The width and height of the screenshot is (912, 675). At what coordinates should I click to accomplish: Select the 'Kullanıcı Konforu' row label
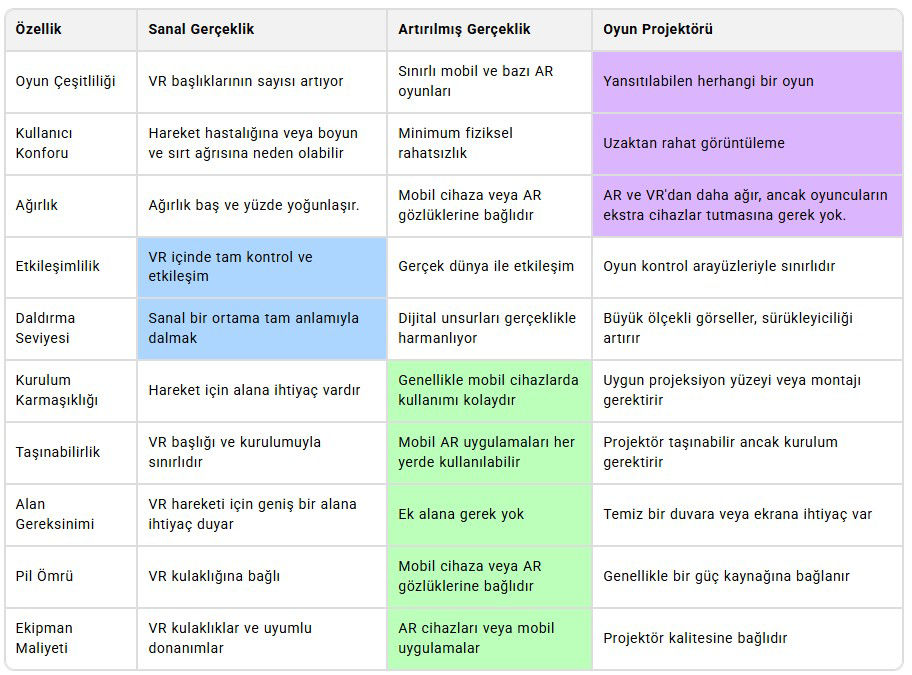[x=44, y=143]
